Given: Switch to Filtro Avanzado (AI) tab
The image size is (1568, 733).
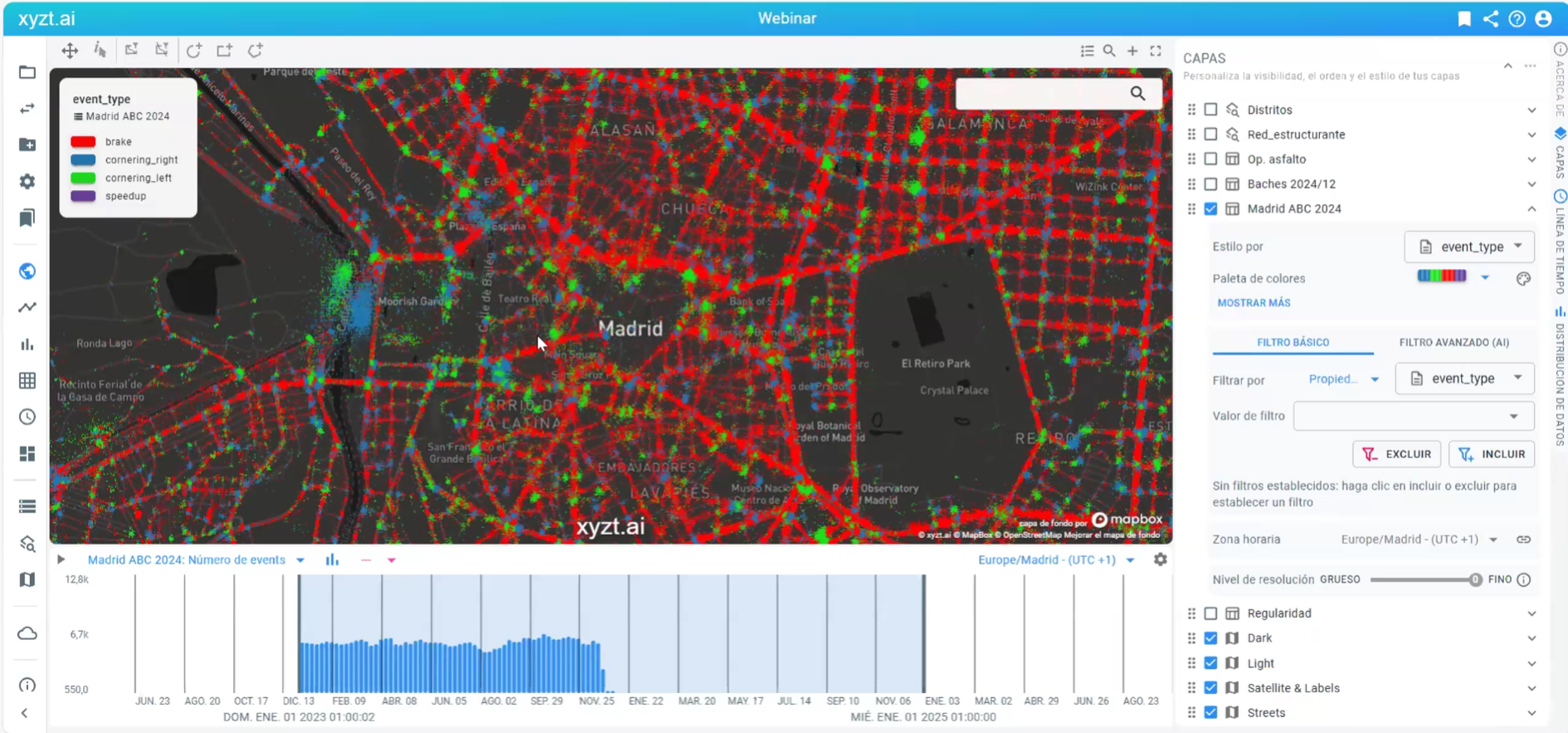Looking at the screenshot, I should pyautogui.click(x=1454, y=342).
